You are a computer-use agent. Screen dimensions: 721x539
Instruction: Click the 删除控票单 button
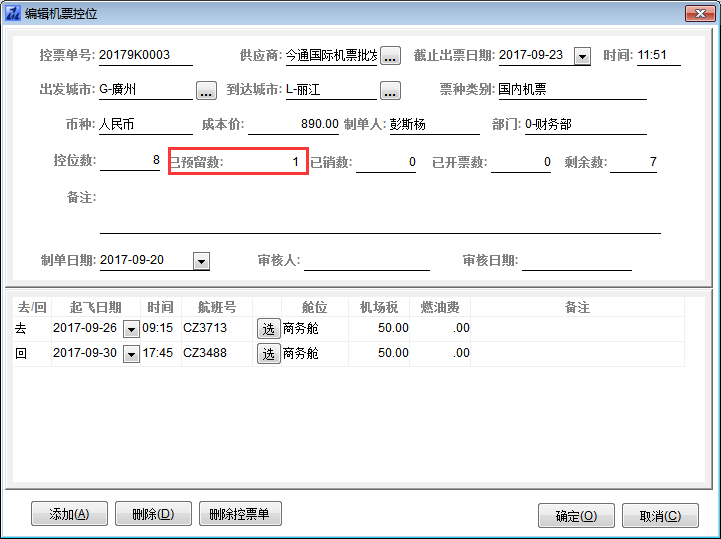click(240, 514)
